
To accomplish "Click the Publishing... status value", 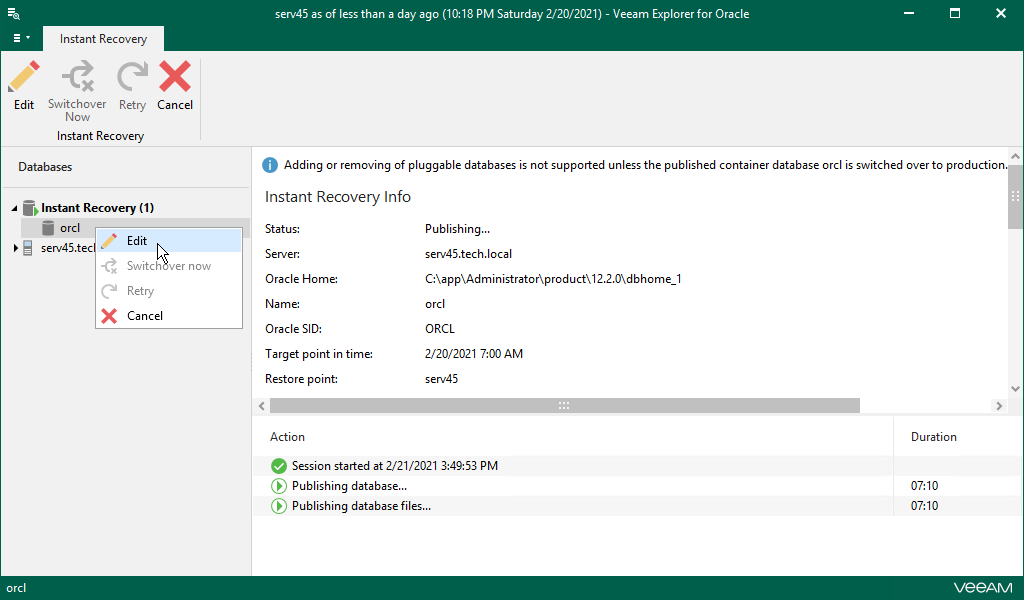I will 457,229.
